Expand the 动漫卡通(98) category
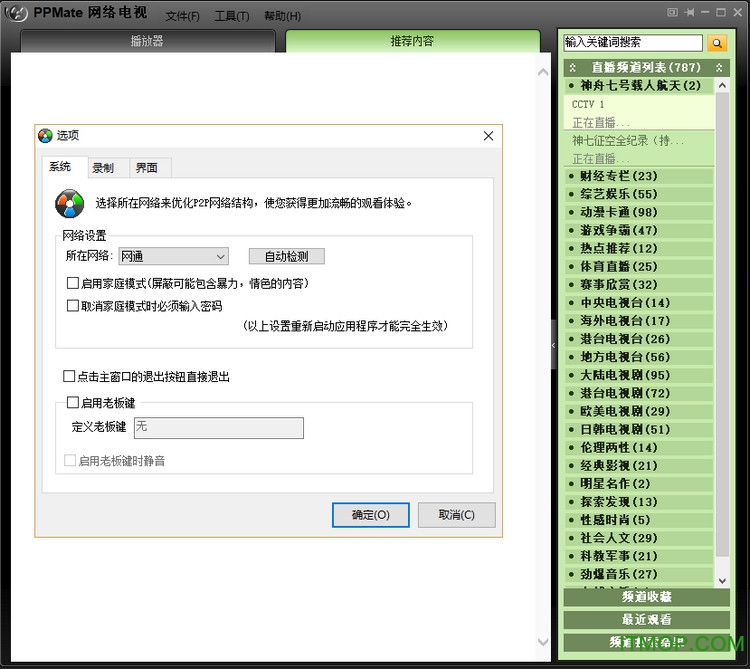 point(639,212)
